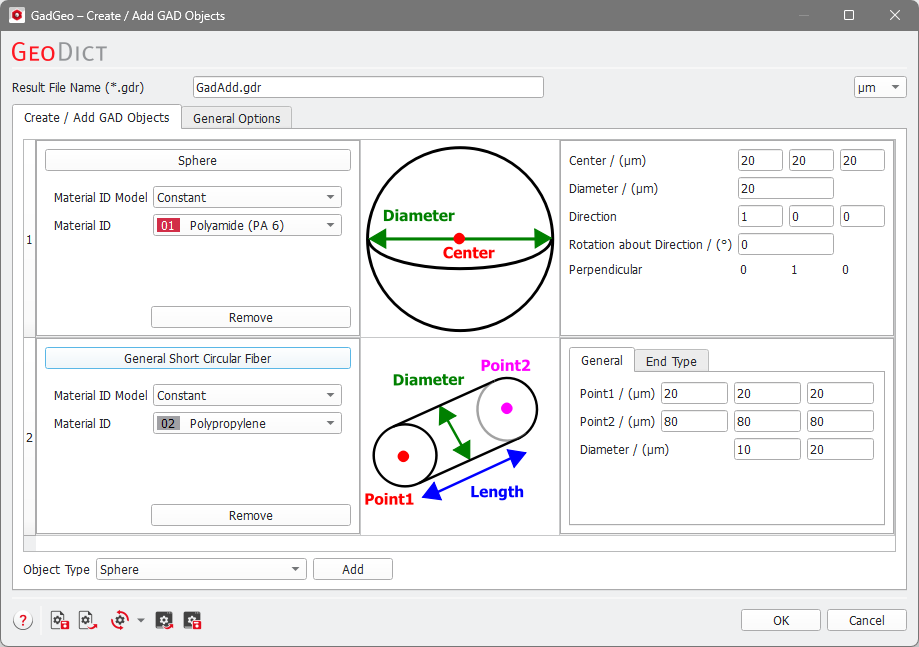Click the dark gear icon with red arrow

[165, 621]
